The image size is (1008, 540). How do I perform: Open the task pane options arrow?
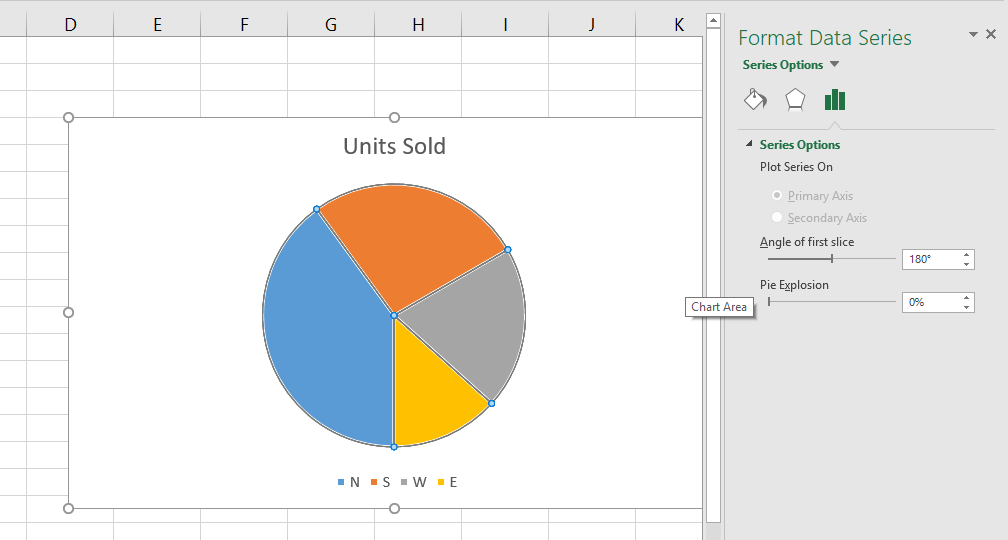pyautogui.click(x=973, y=34)
